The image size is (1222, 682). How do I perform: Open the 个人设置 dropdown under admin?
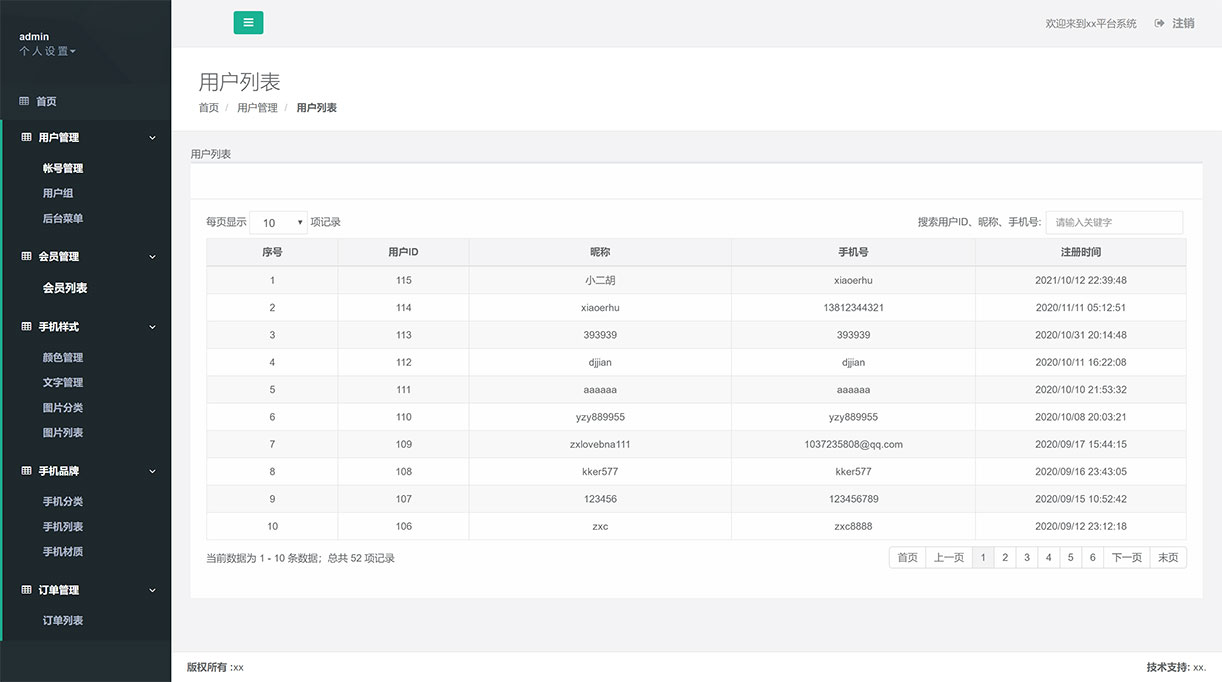pyautogui.click(x=47, y=51)
